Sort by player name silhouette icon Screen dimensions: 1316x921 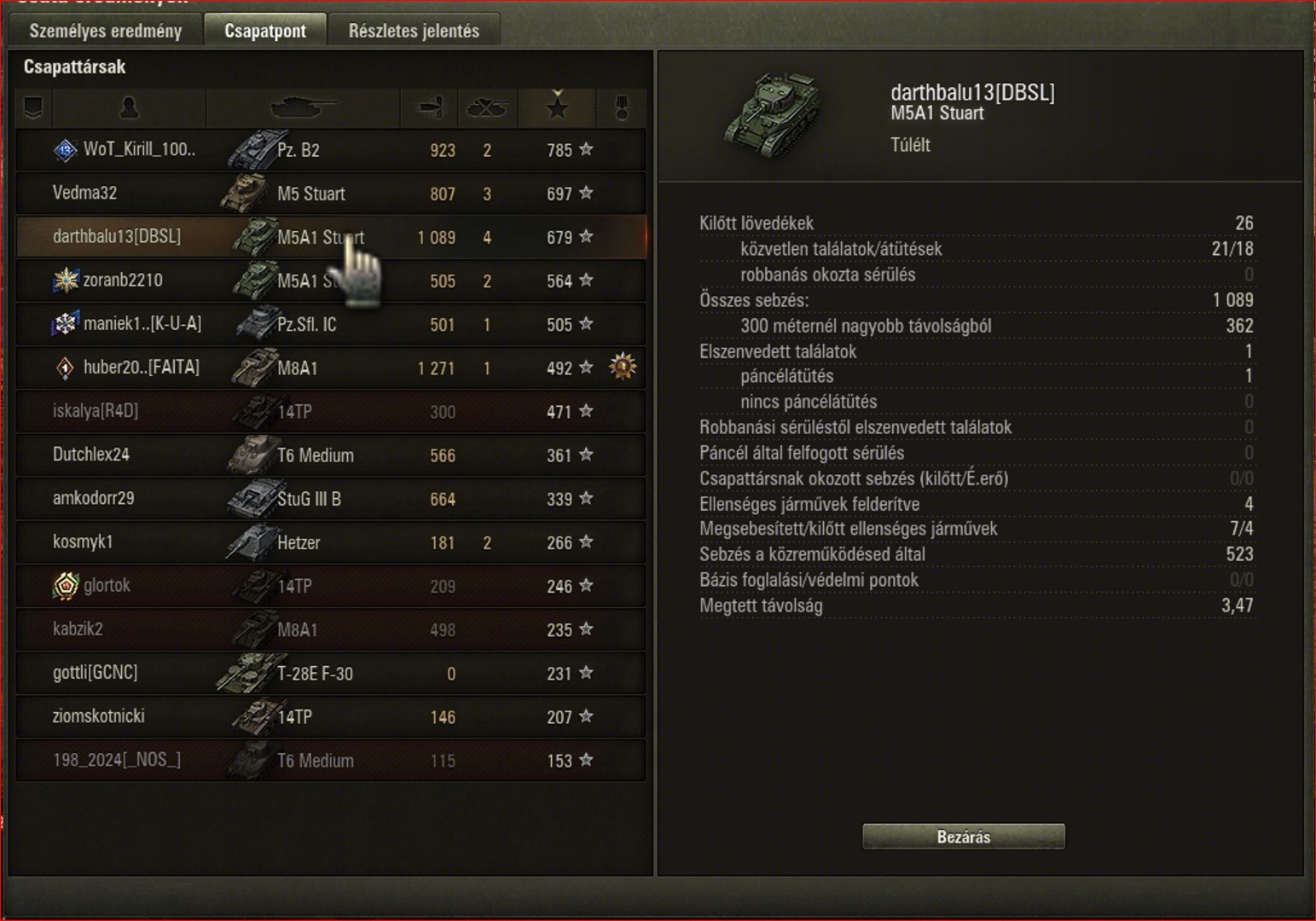tap(129, 107)
